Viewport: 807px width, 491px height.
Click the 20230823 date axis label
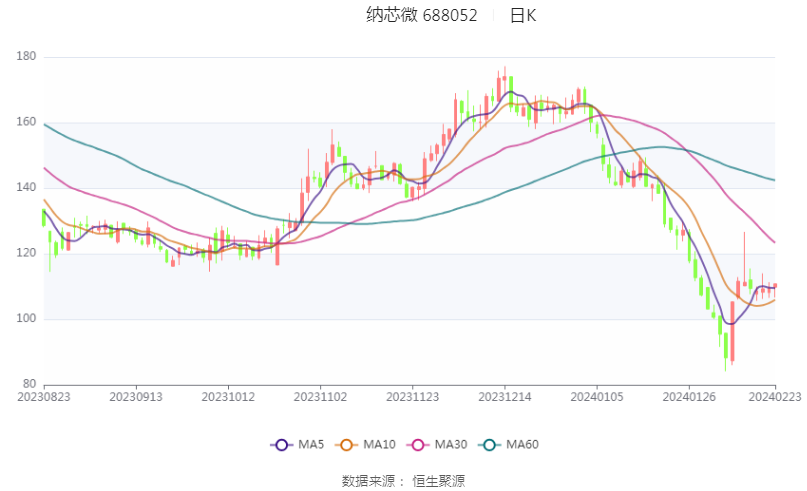(x=44, y=397)
